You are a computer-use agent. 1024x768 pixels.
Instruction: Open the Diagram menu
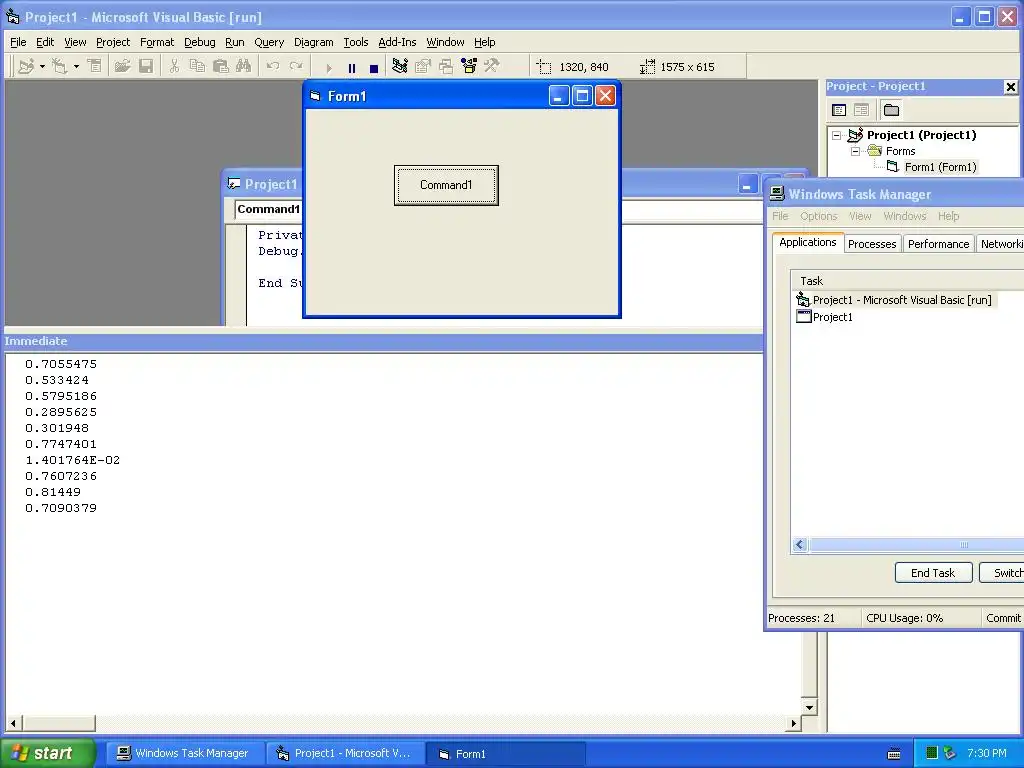pos(313,42)
